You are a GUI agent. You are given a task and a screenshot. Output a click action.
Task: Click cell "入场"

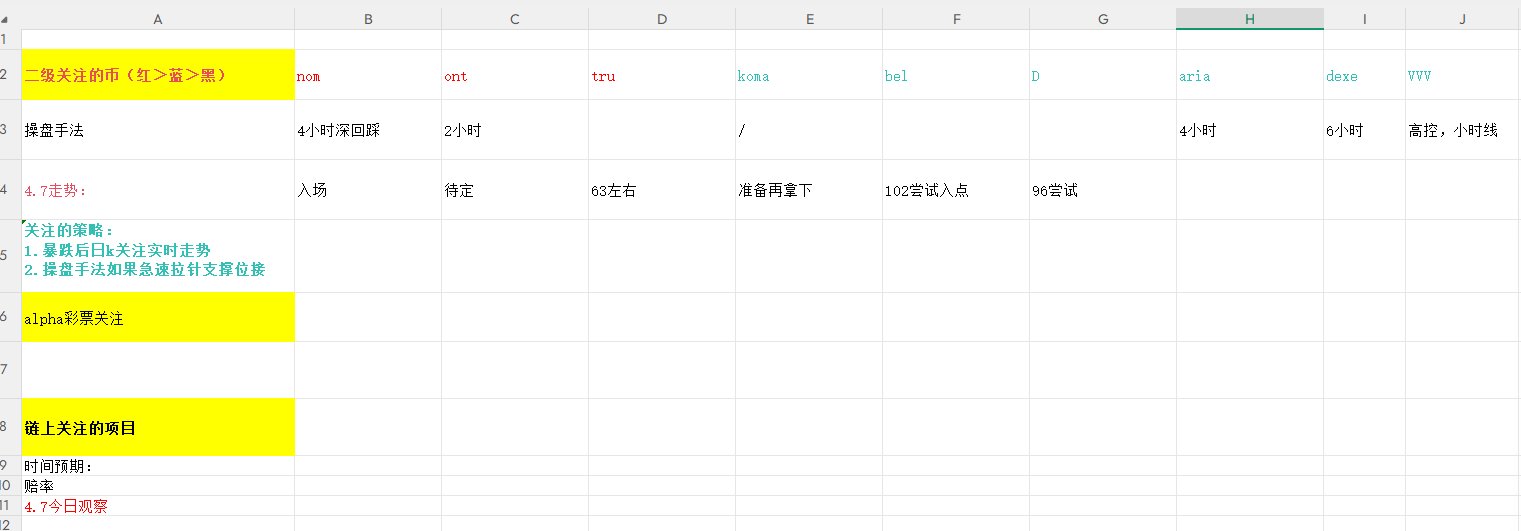point(368,190)
